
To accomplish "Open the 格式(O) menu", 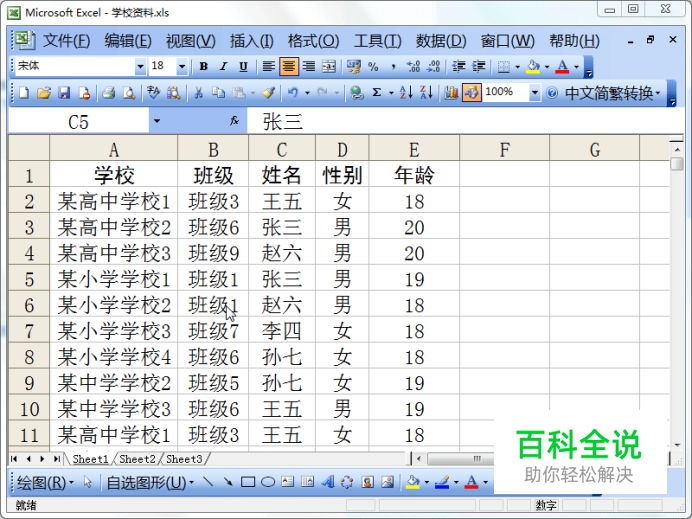I will click(x=313, y=41).
